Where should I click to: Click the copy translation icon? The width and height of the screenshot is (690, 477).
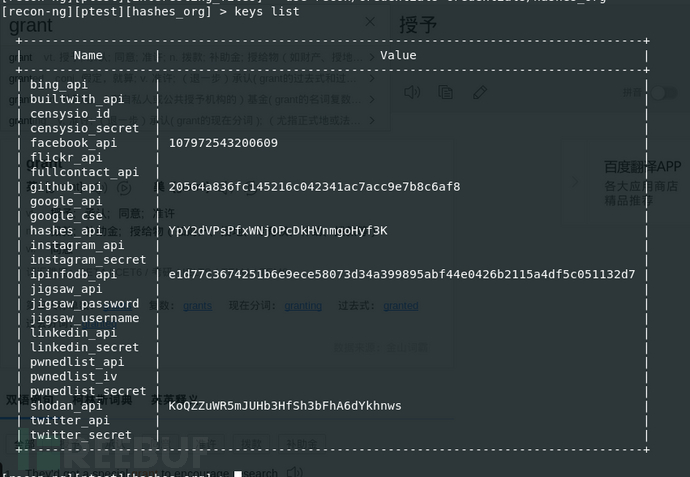click(x=446, y=92)
